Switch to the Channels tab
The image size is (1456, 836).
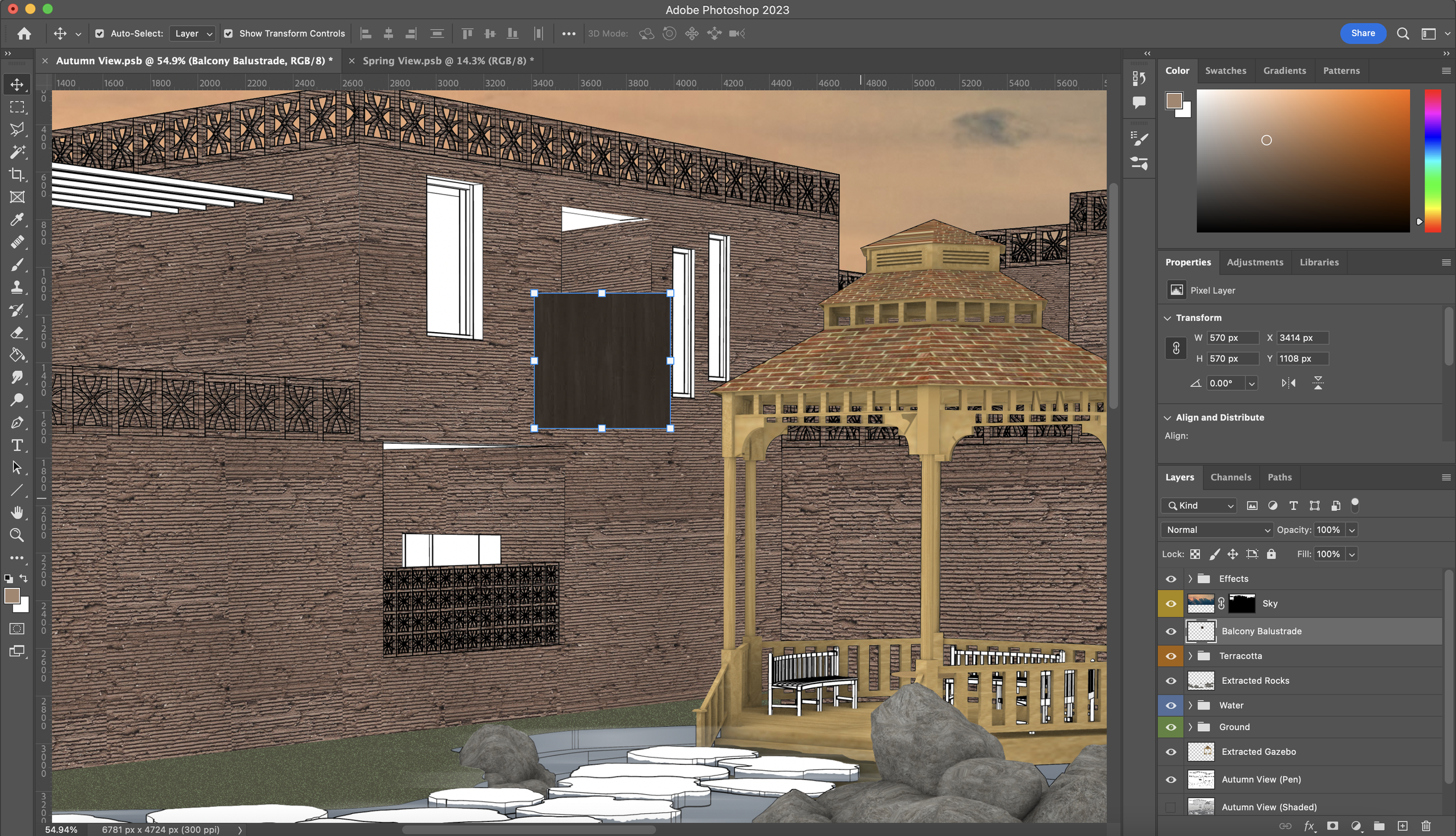click(x=1231, y=477)
